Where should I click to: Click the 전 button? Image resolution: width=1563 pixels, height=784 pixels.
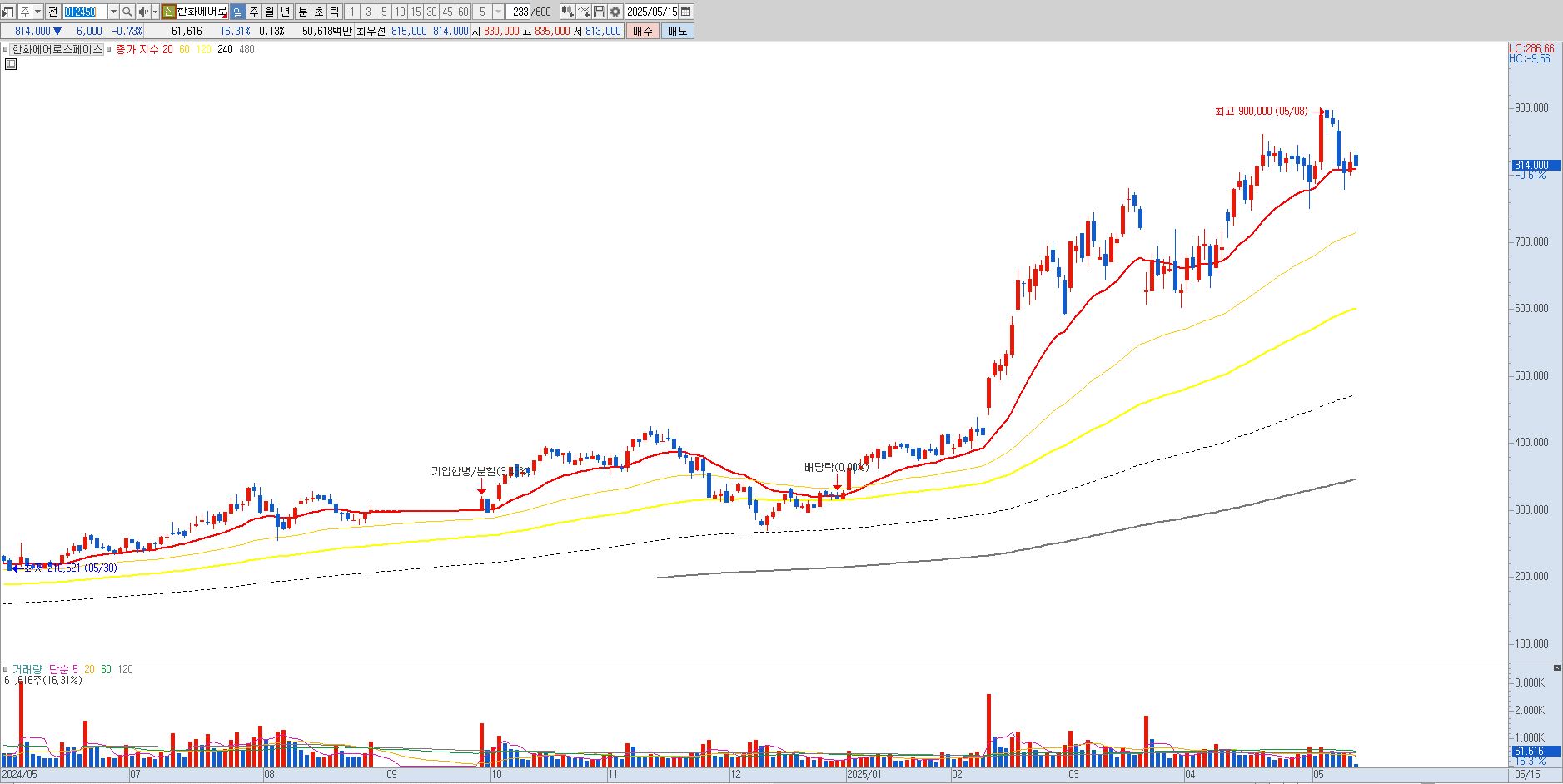click(x=53, y=12)
